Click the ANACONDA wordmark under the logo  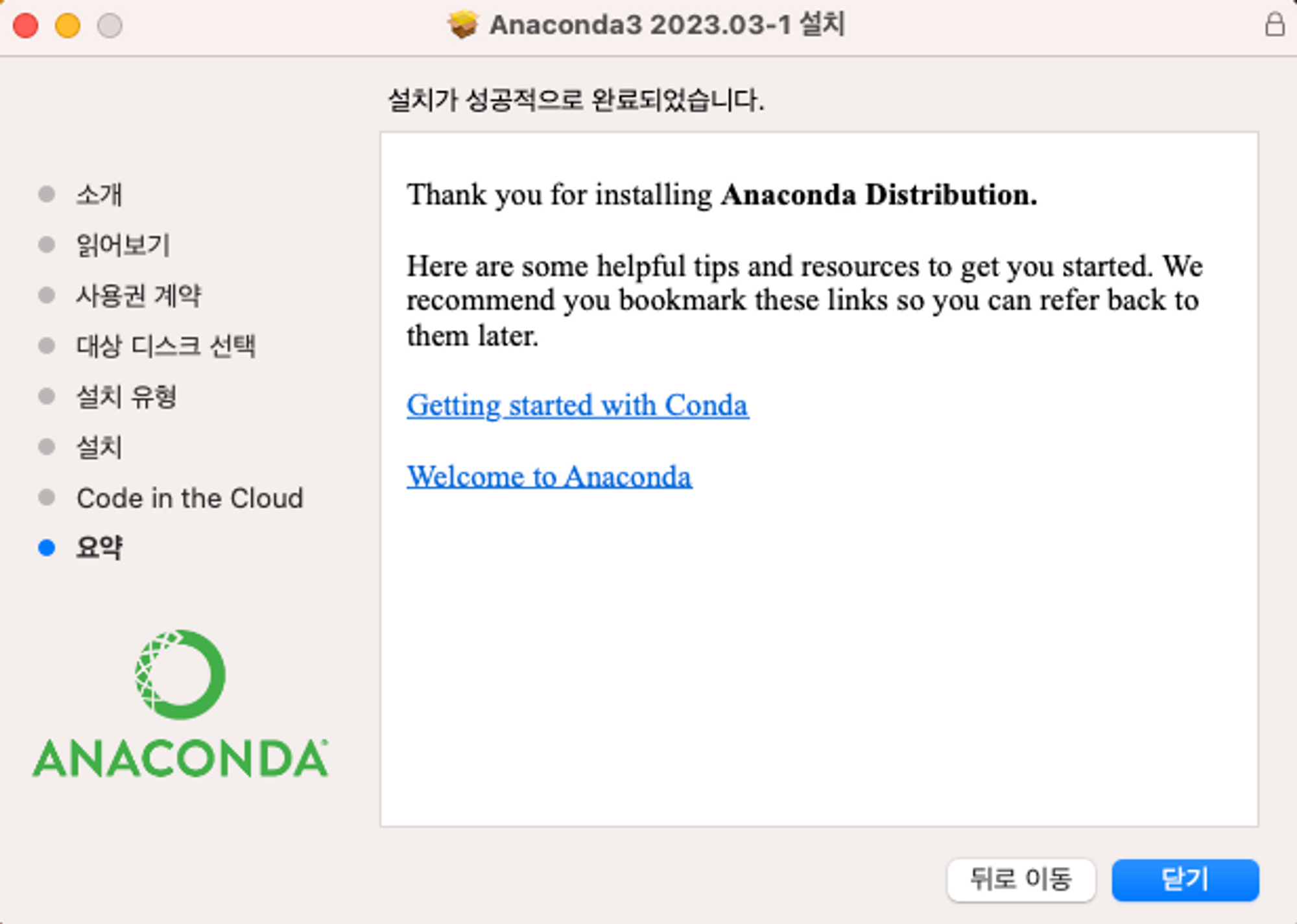(180, 759)
